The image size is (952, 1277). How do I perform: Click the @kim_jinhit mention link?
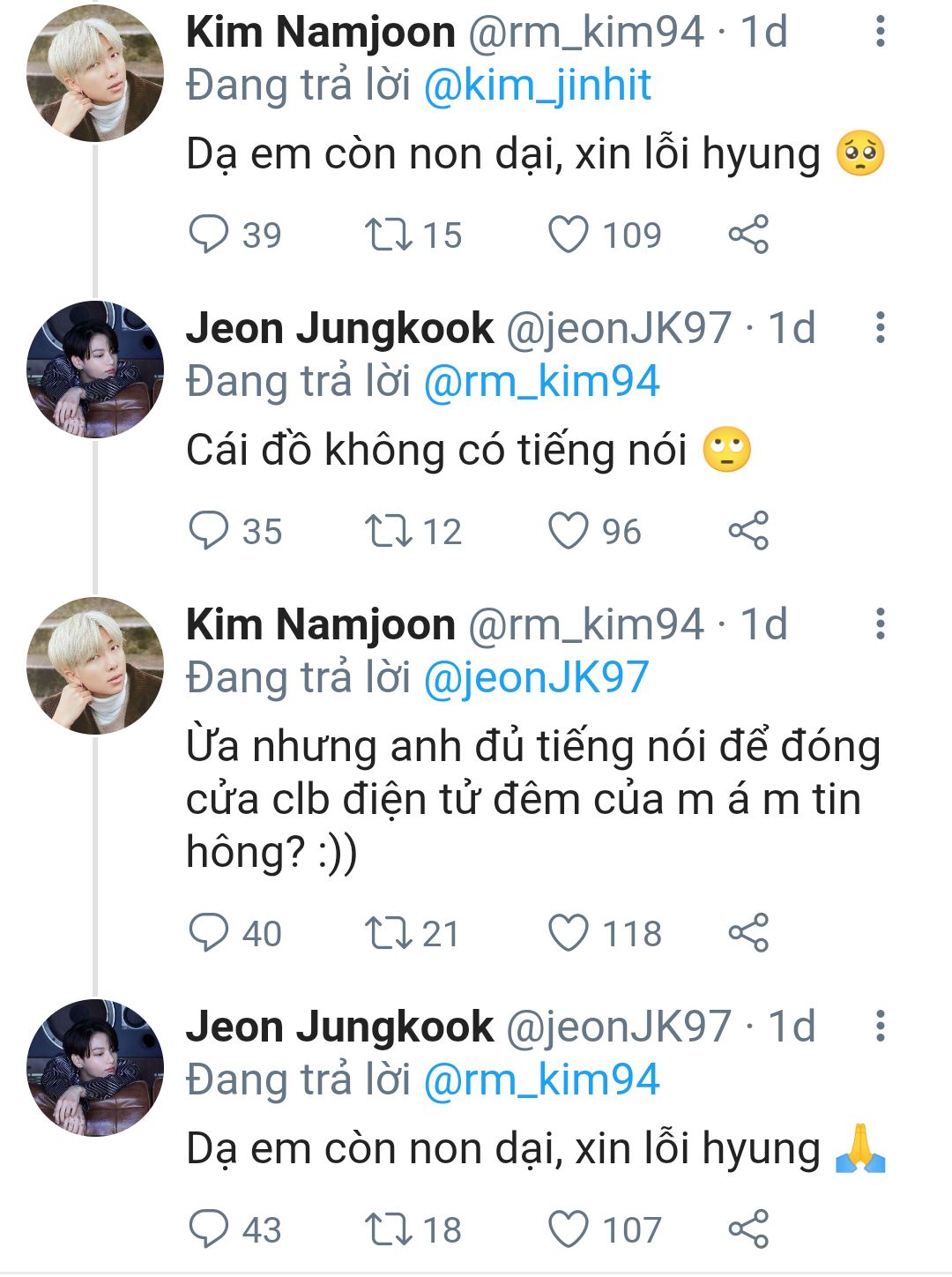[537, 86]
